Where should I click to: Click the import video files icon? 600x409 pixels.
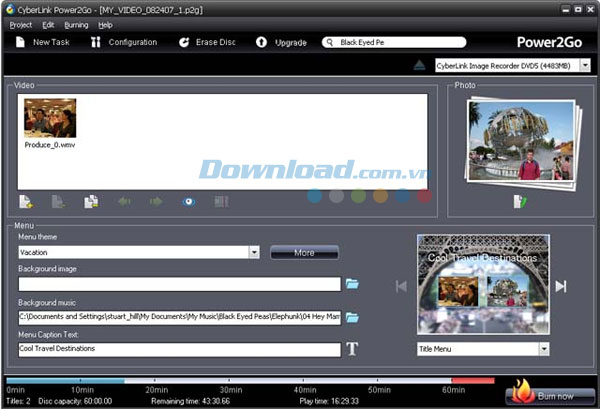[91, 201]
